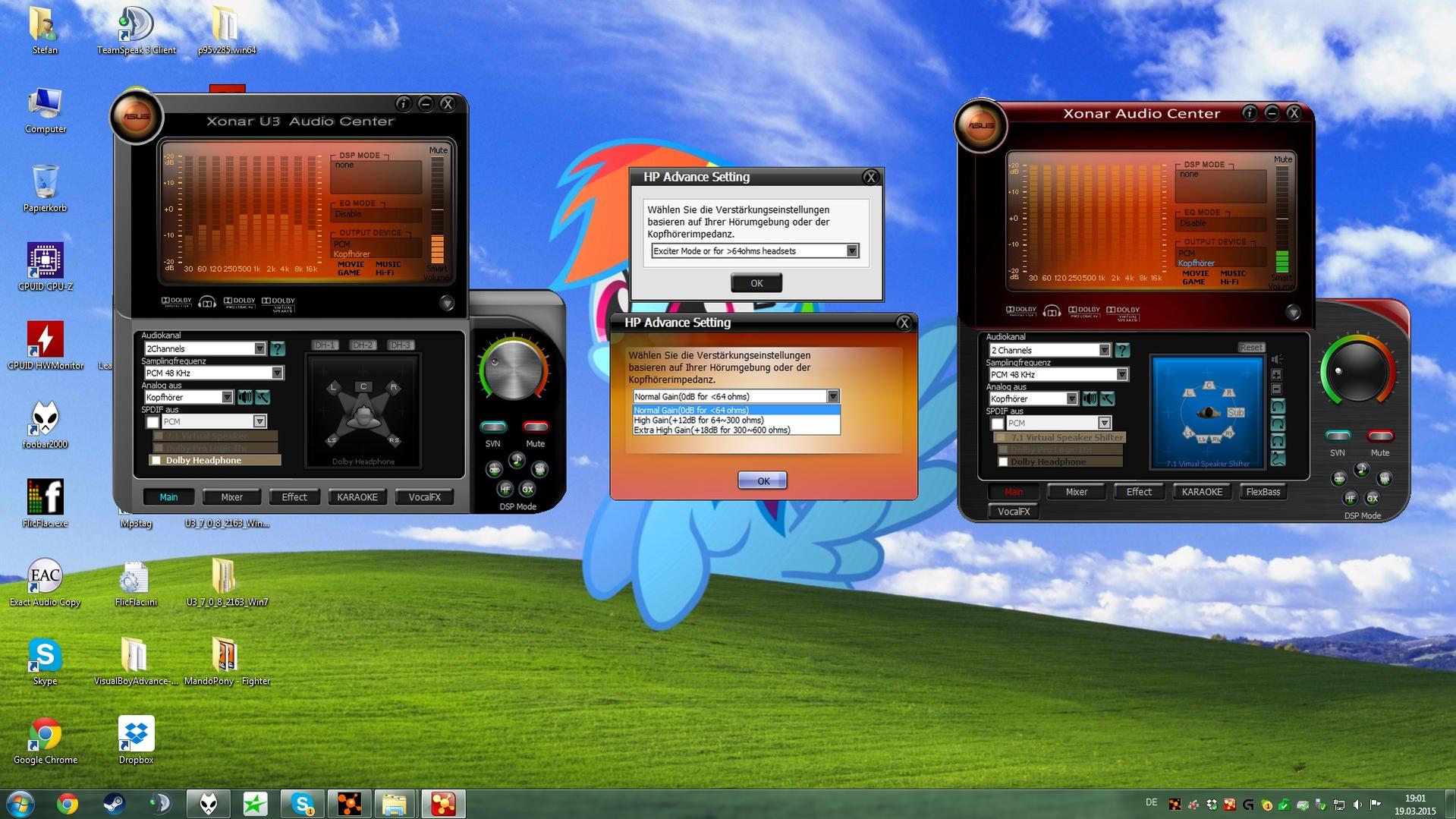The image size is (1456, 819).
Task: Toggle Mute button in Xonar U3 window
Action: 536,427
